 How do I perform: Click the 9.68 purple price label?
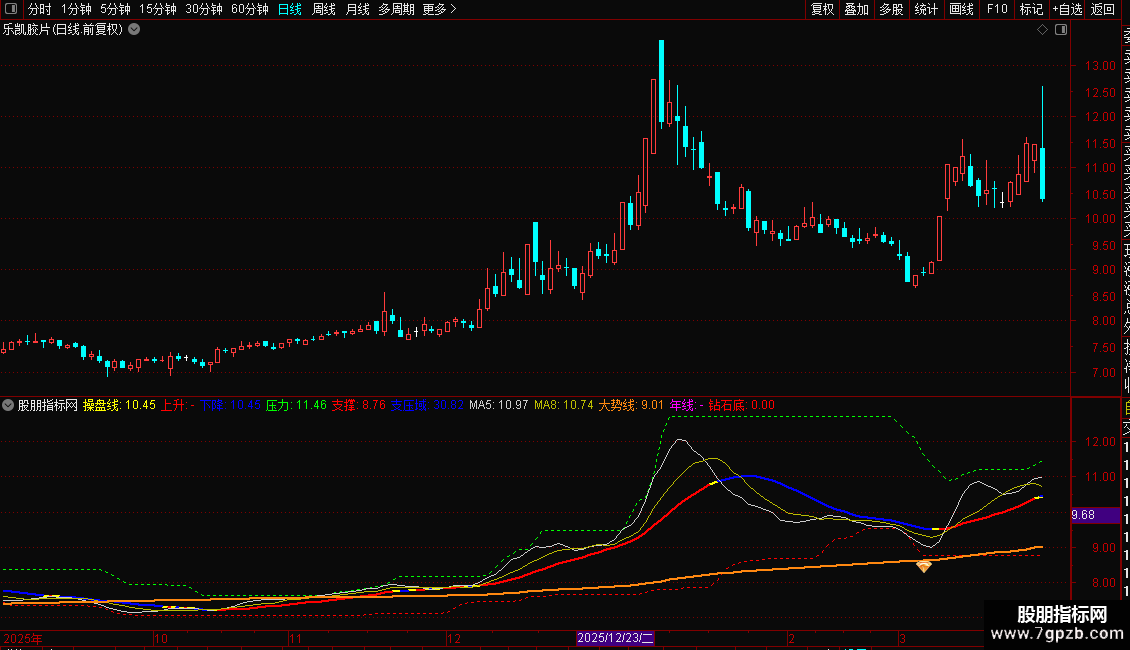1083,515
